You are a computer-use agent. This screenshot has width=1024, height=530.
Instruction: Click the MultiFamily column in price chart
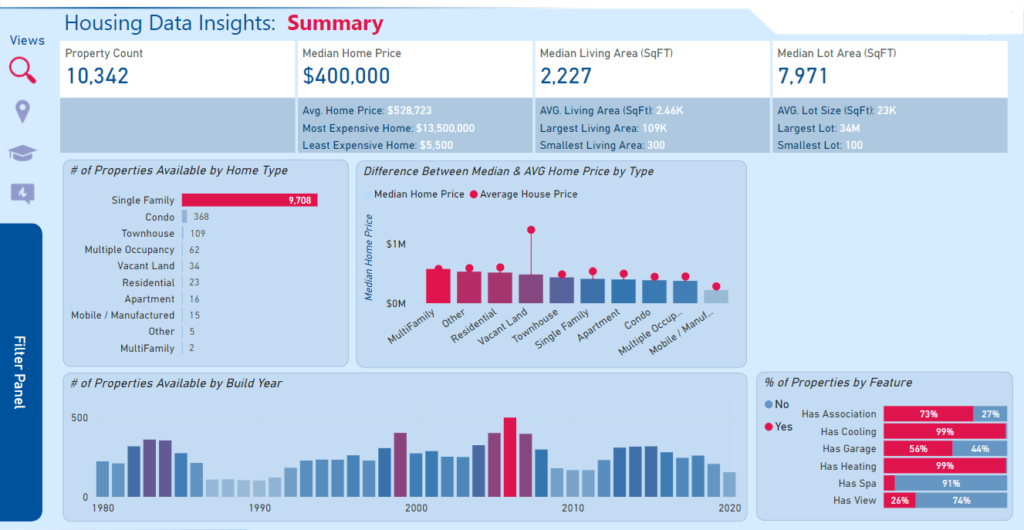(x=438, y=286)
